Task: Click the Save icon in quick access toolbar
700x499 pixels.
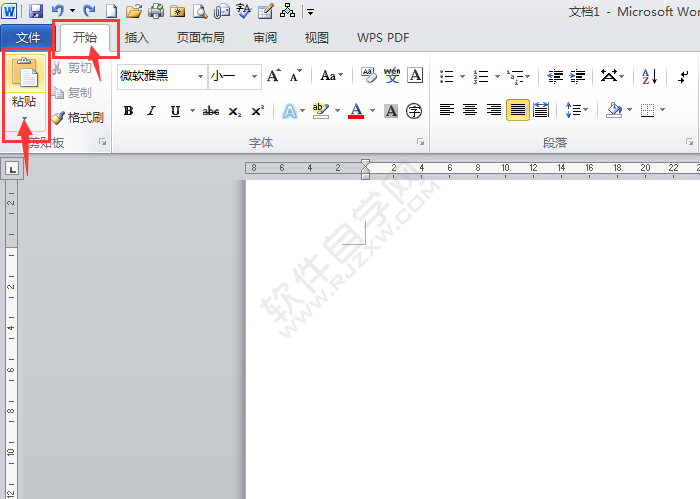Action: [x=36, y=11]
